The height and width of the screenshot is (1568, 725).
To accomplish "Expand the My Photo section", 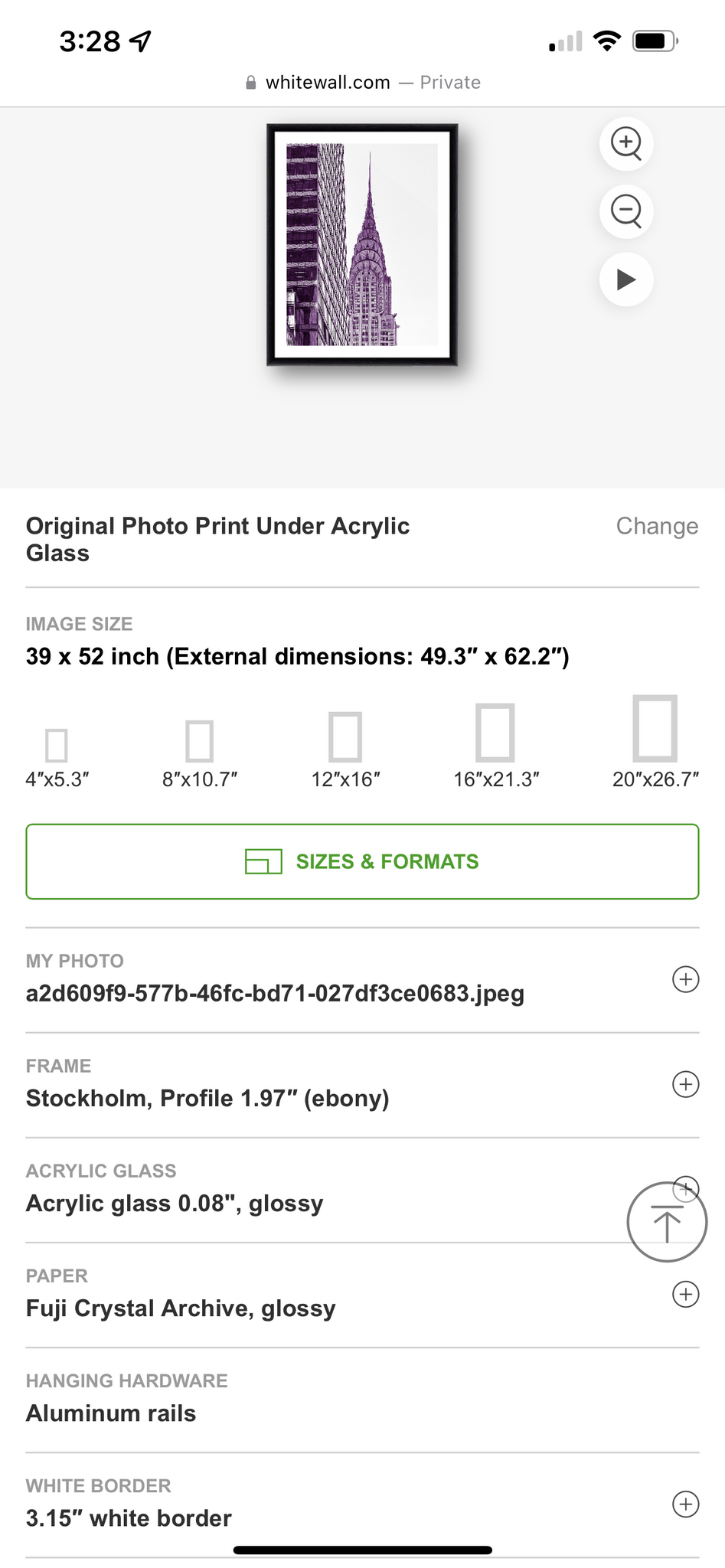I will pyautogui.click(x=685, y=979).
